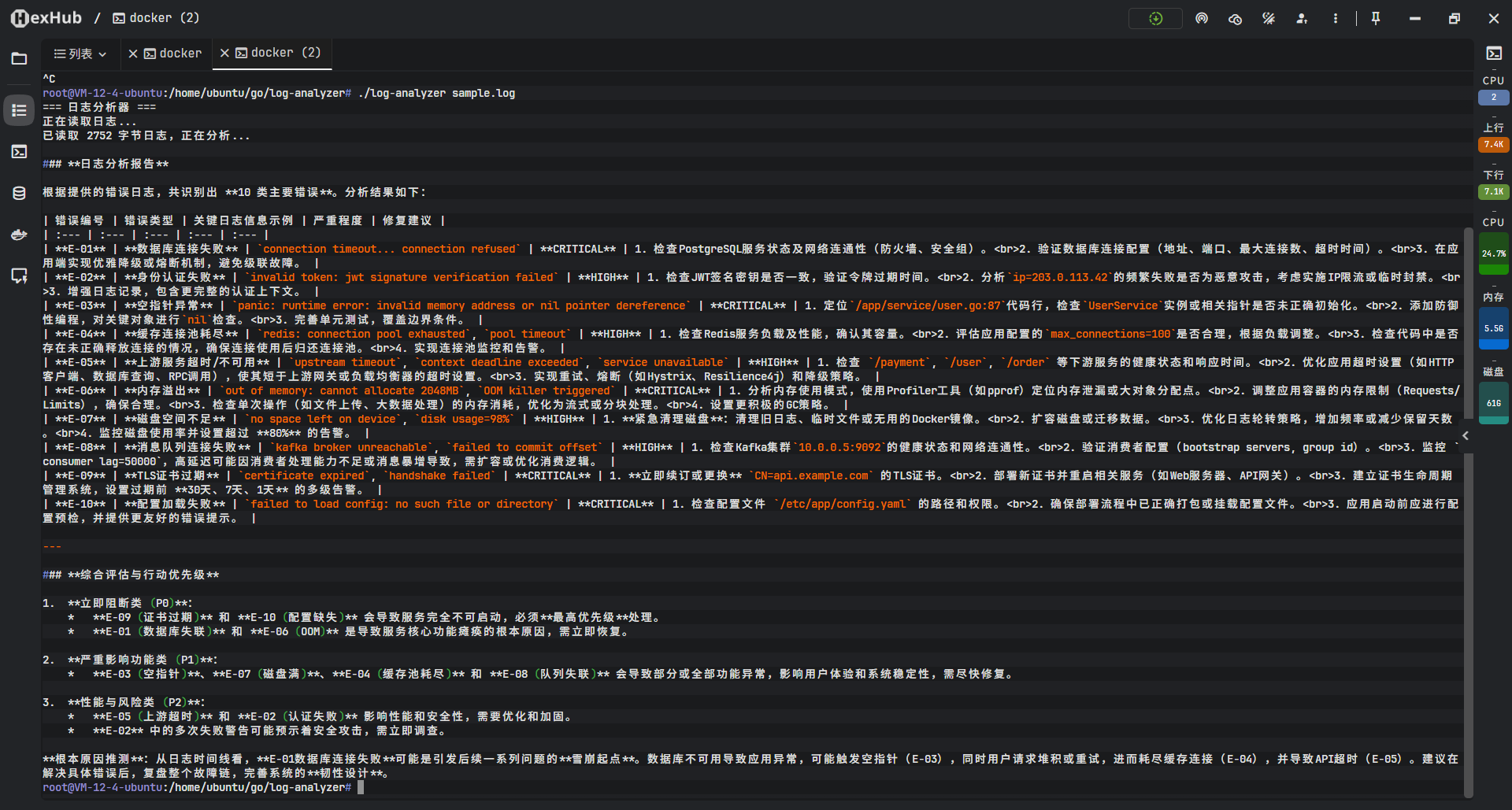
Task: Expand the 列表 dropdown
Action: pos(80,54)
